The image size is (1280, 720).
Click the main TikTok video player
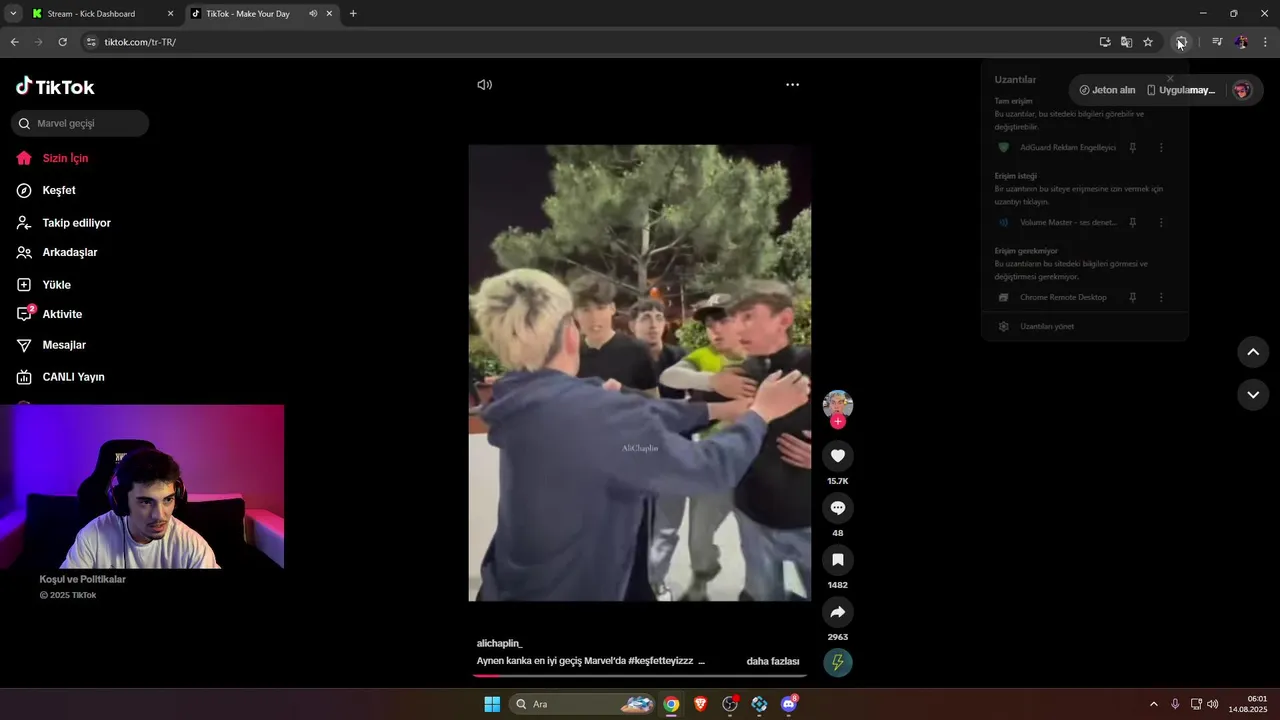pyautogui.click(x=640, y=373)
